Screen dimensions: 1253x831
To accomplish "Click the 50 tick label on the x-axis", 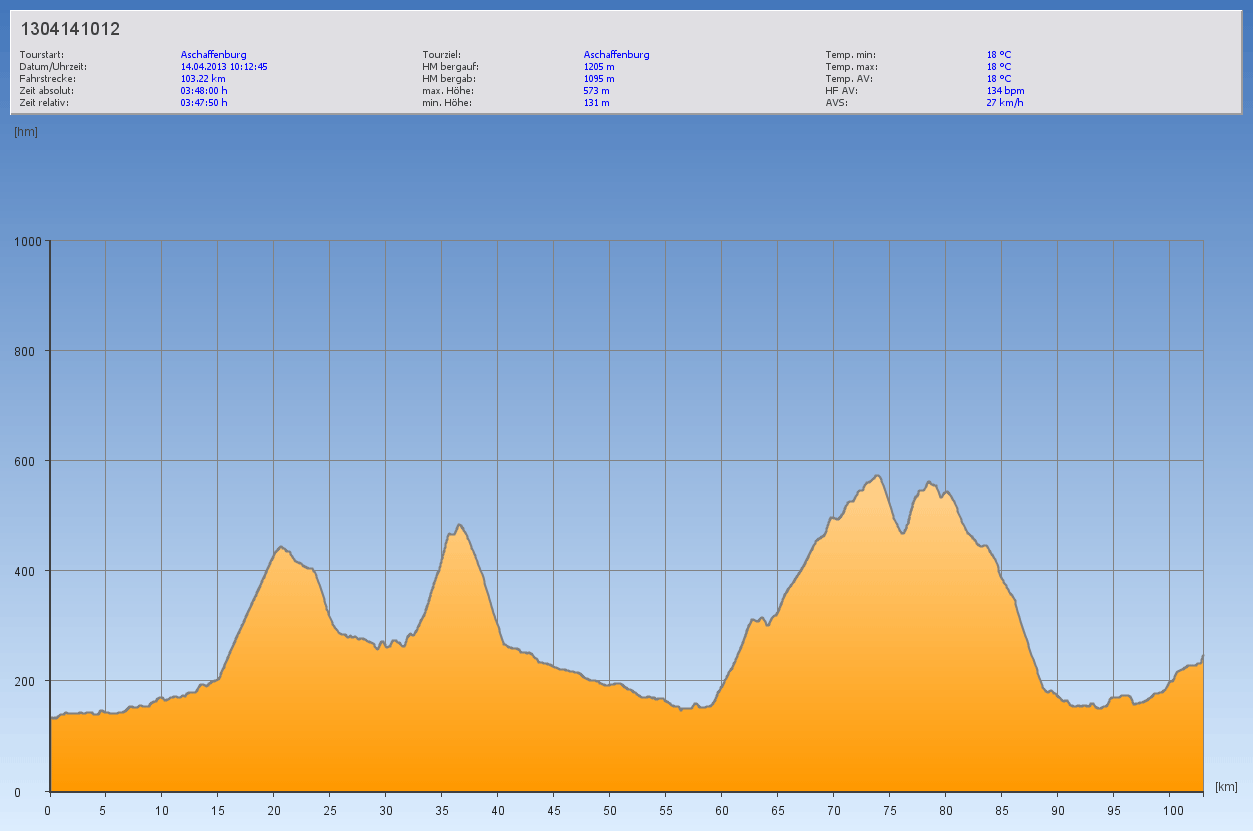I will [x=609, y=809].
